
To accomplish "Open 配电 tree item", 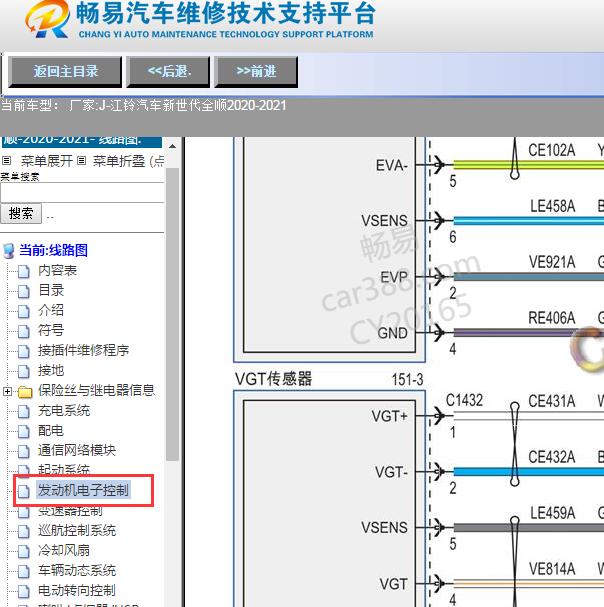I will (51, 430).
